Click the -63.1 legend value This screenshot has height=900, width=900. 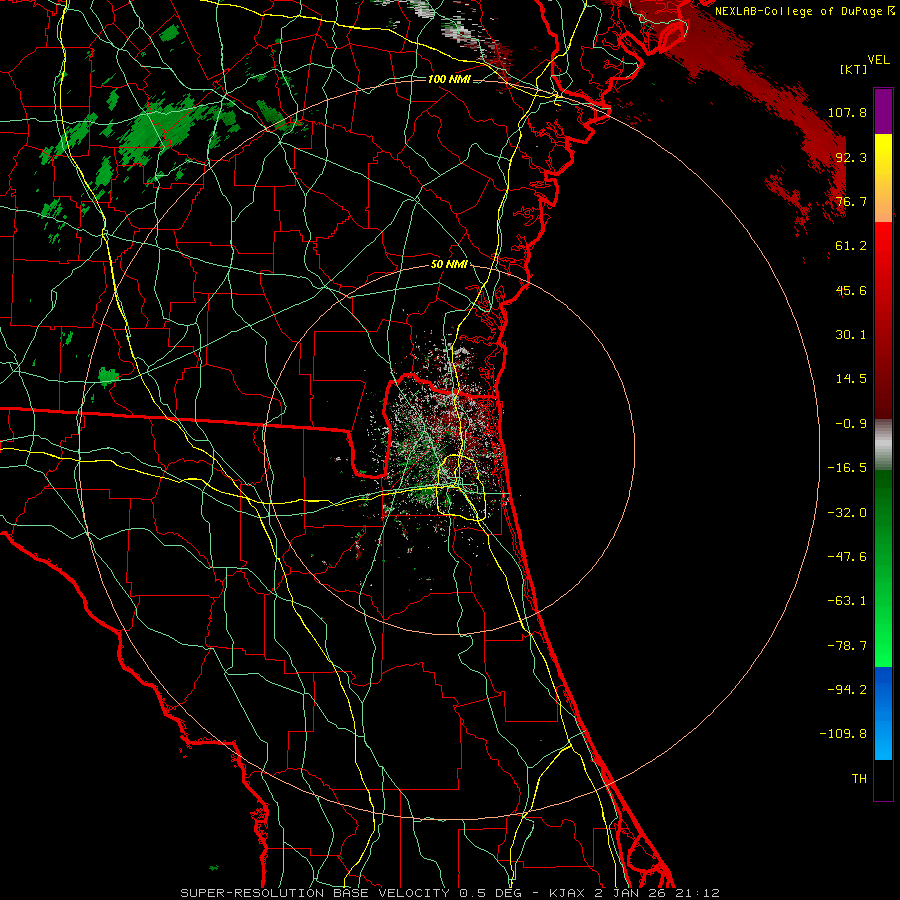coord(847,601)
